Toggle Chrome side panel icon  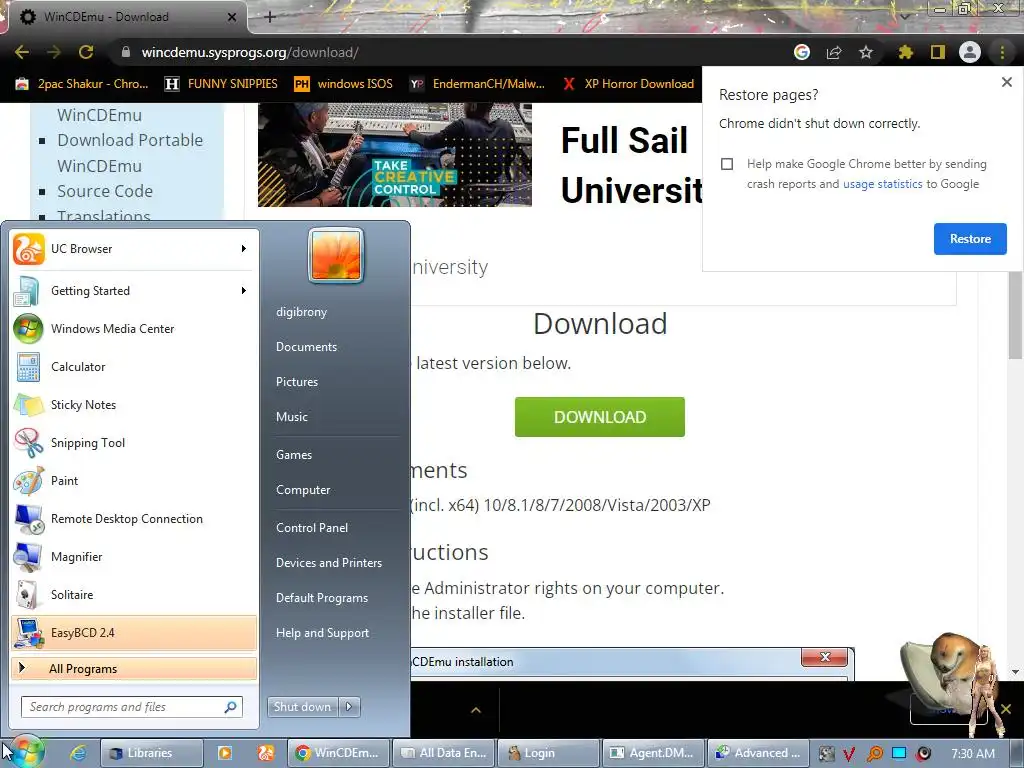point(938,52)
